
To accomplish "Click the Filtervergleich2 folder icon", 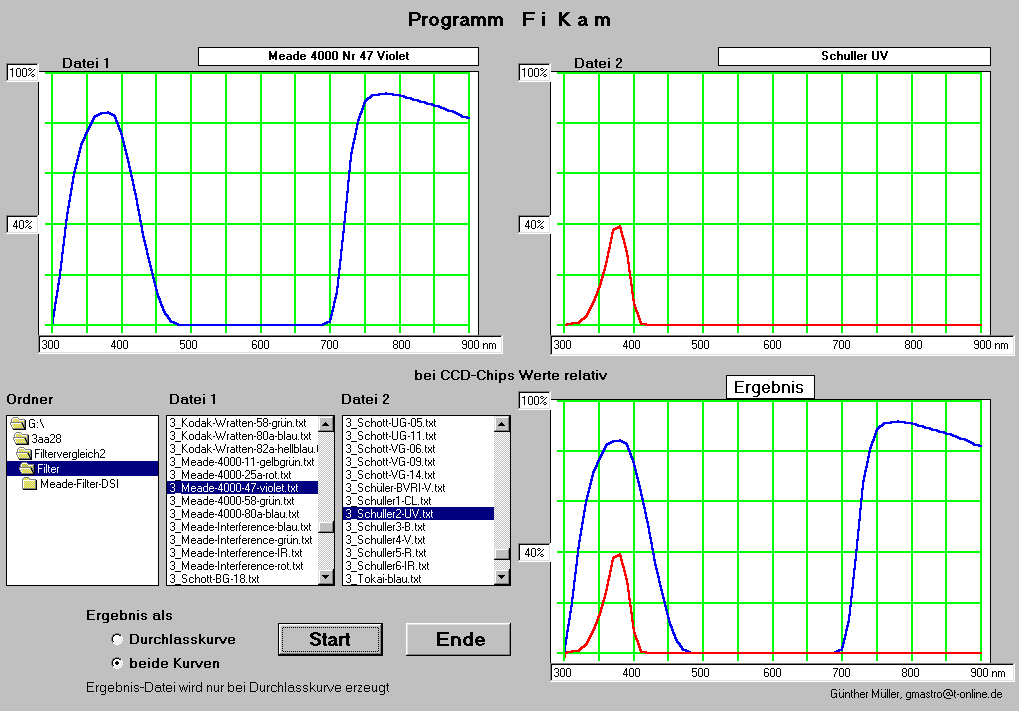I will (x=25, y=454).
